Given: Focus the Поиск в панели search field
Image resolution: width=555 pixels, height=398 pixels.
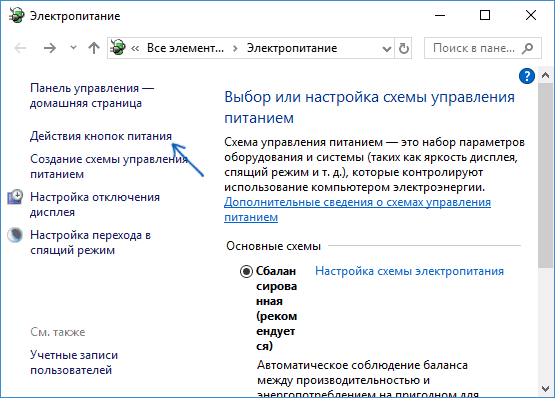Looking at the screenshot, I should point(483,48).
